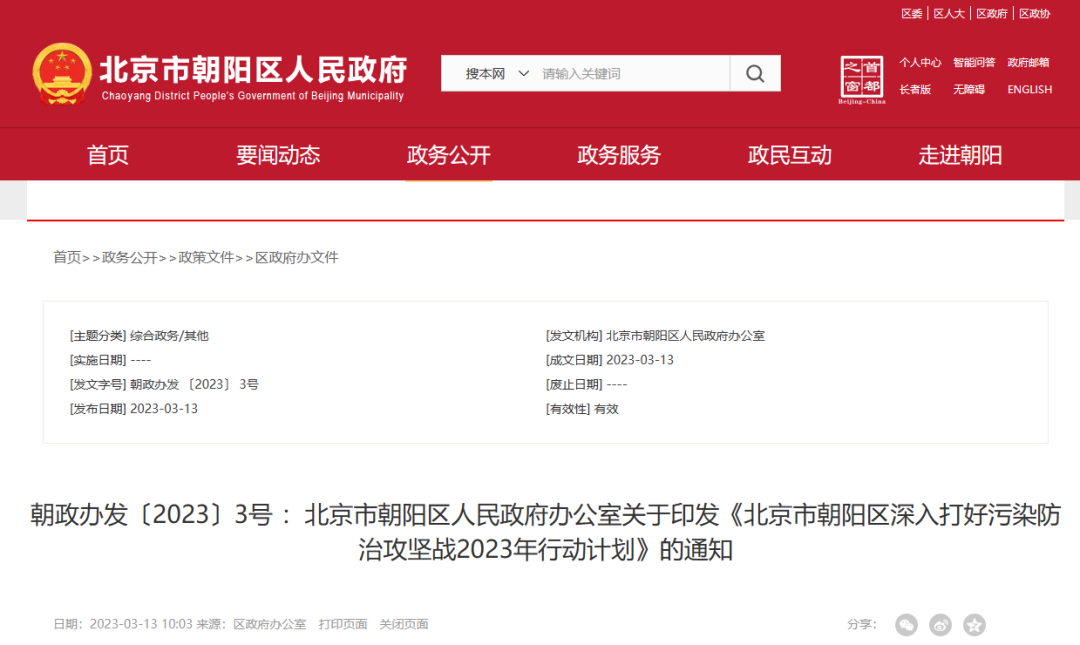
Task: Open the 走进朝阳 navigation tab
Action: pyautogui.click(x=960, y=155)
